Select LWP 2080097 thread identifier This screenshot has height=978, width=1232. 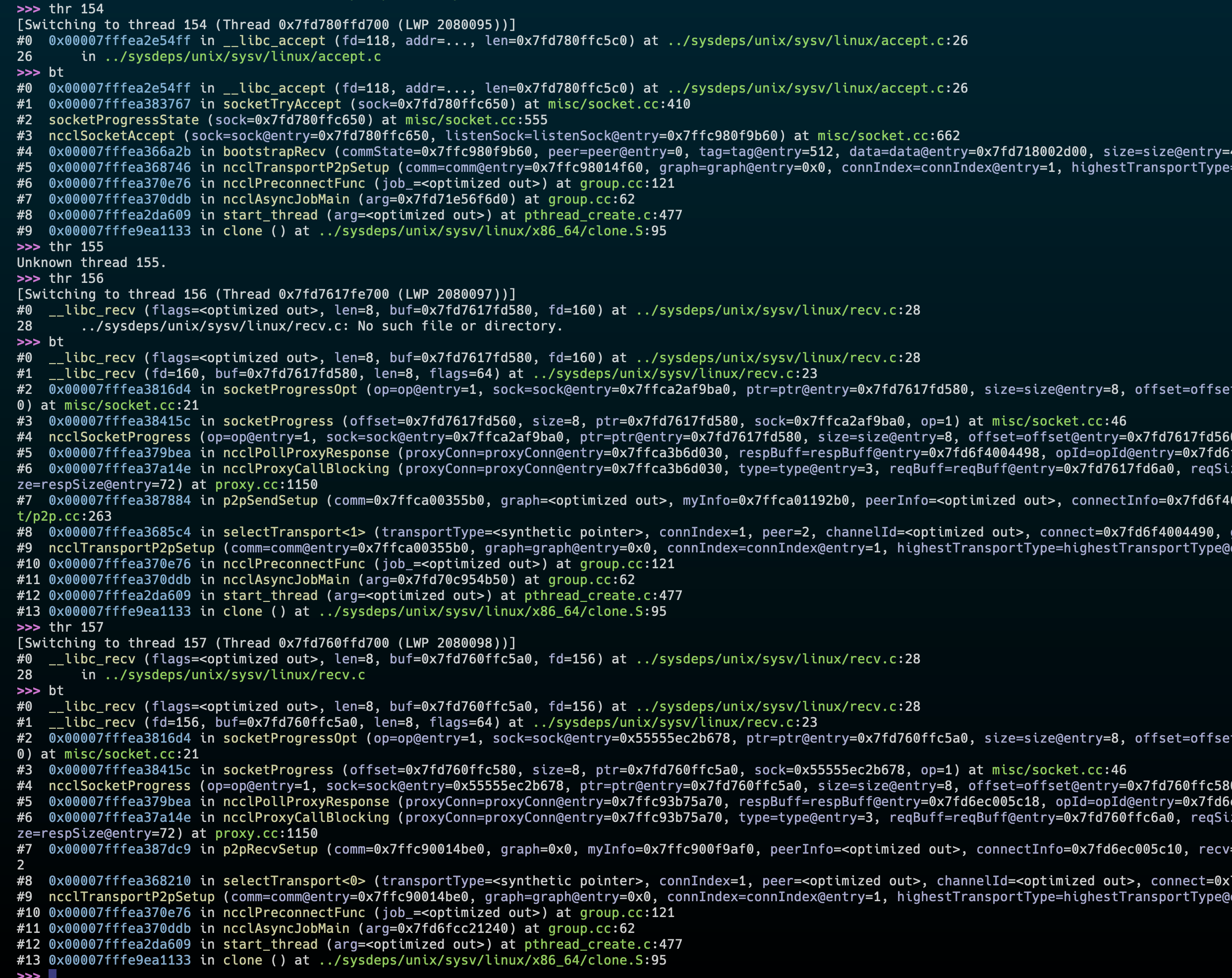coord(451,294)
